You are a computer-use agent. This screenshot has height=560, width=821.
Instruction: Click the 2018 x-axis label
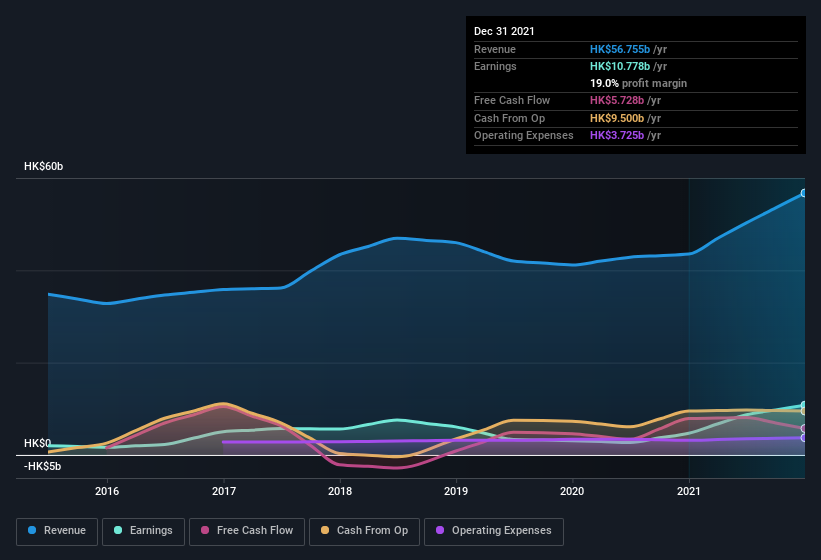point(340,491)
